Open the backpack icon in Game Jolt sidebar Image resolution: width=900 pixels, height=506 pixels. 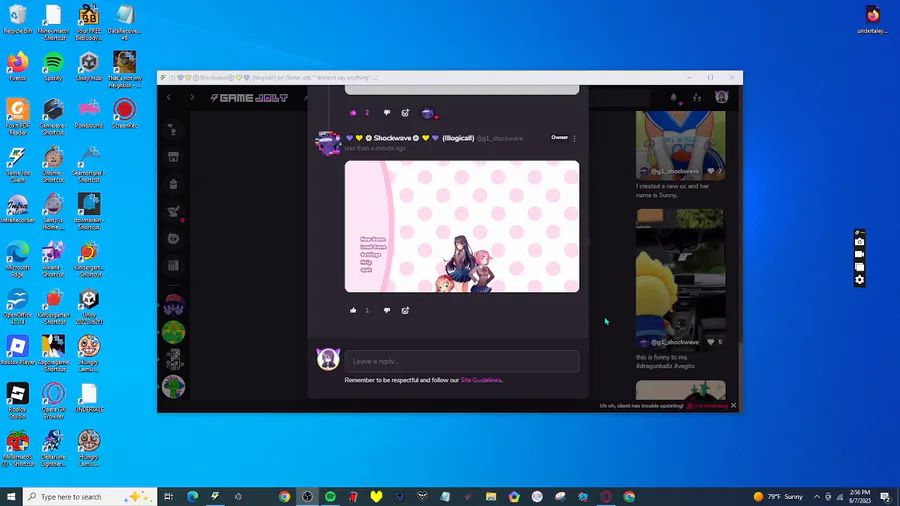173,184
